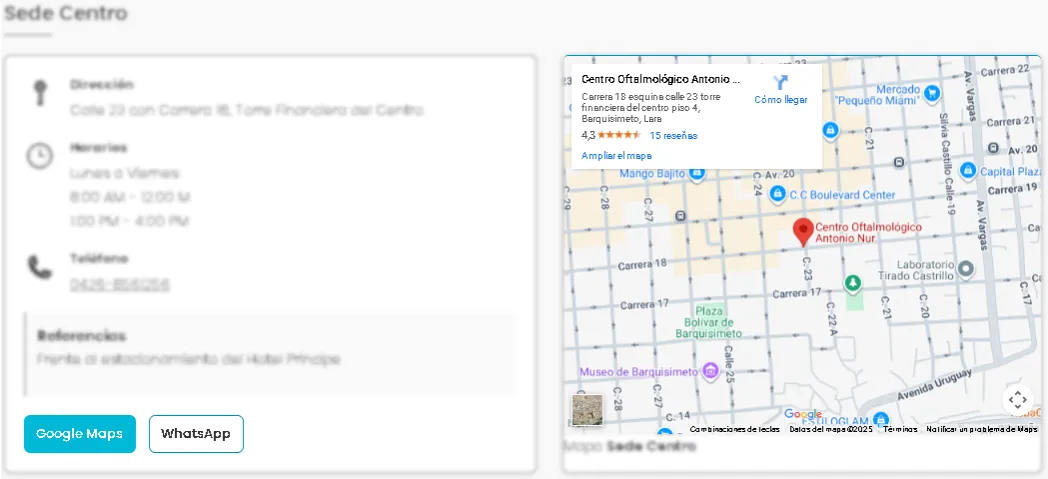Select the Laboratorio Tirado Castrillo gray marker
Image resolution: width=1048 pixels, height=479 pixels.
(965, 269)
